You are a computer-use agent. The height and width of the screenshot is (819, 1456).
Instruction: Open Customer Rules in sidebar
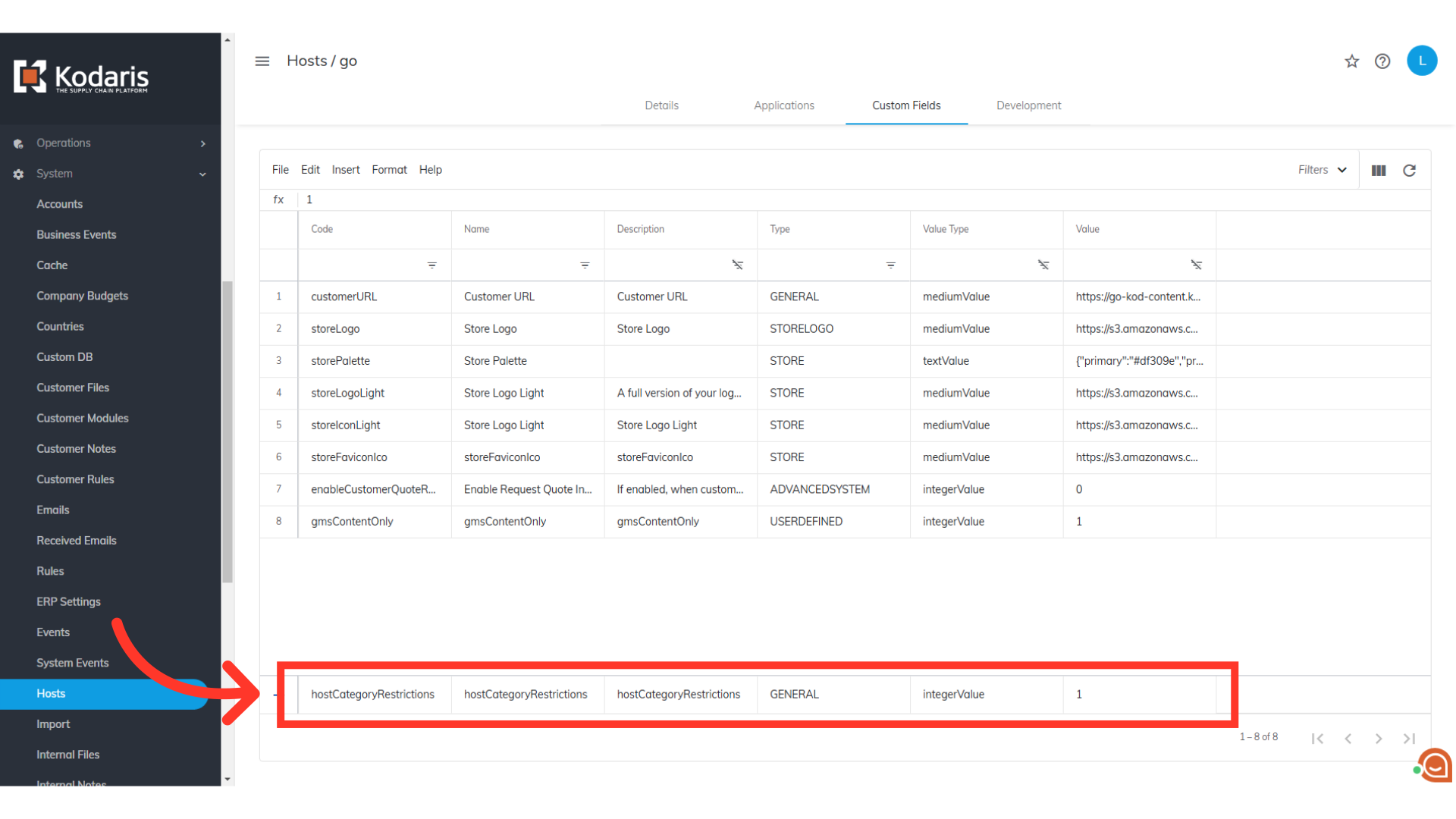pyautogui.click(x=75, y=479)
